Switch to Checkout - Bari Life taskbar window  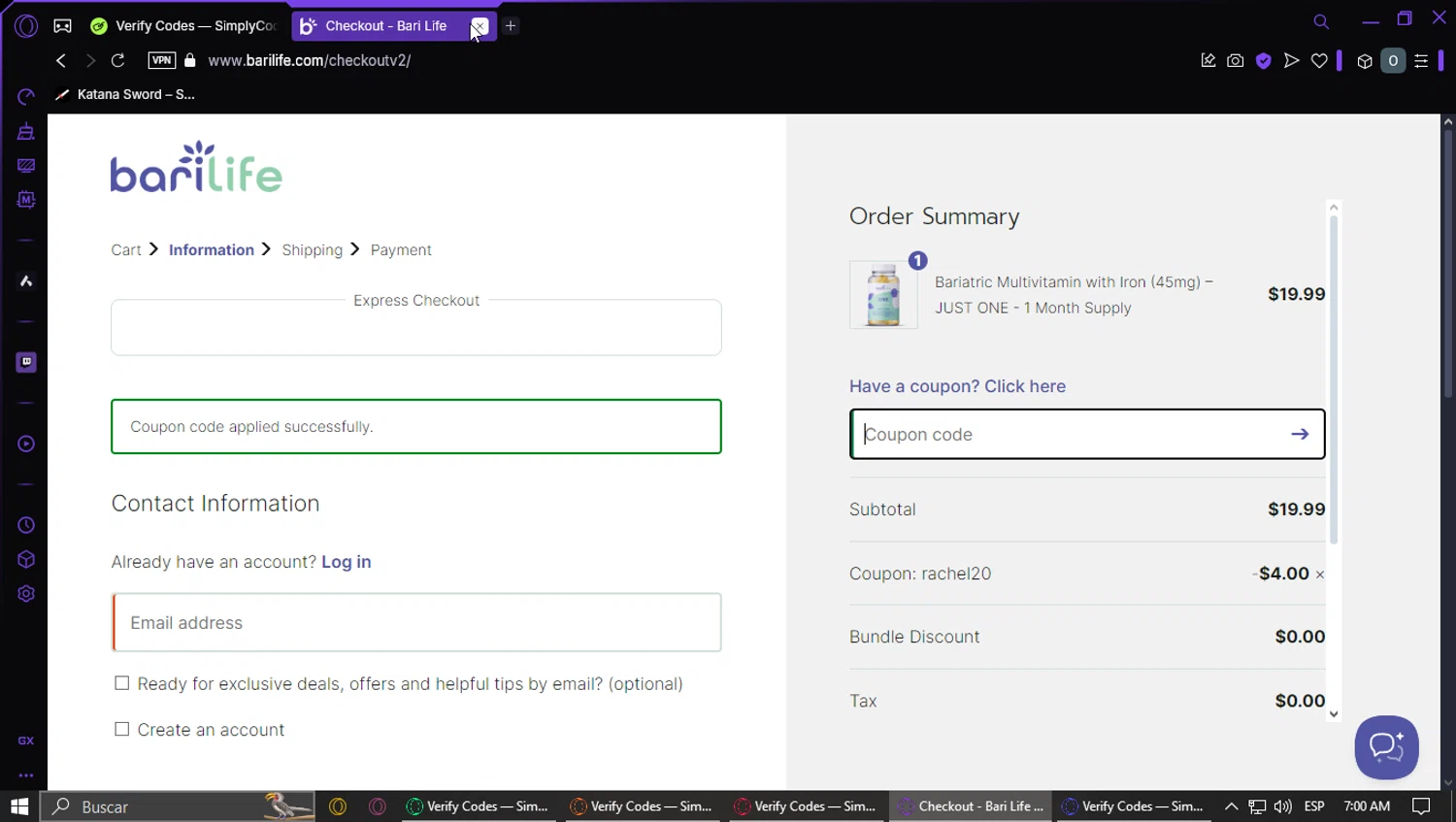click(971, 806)
